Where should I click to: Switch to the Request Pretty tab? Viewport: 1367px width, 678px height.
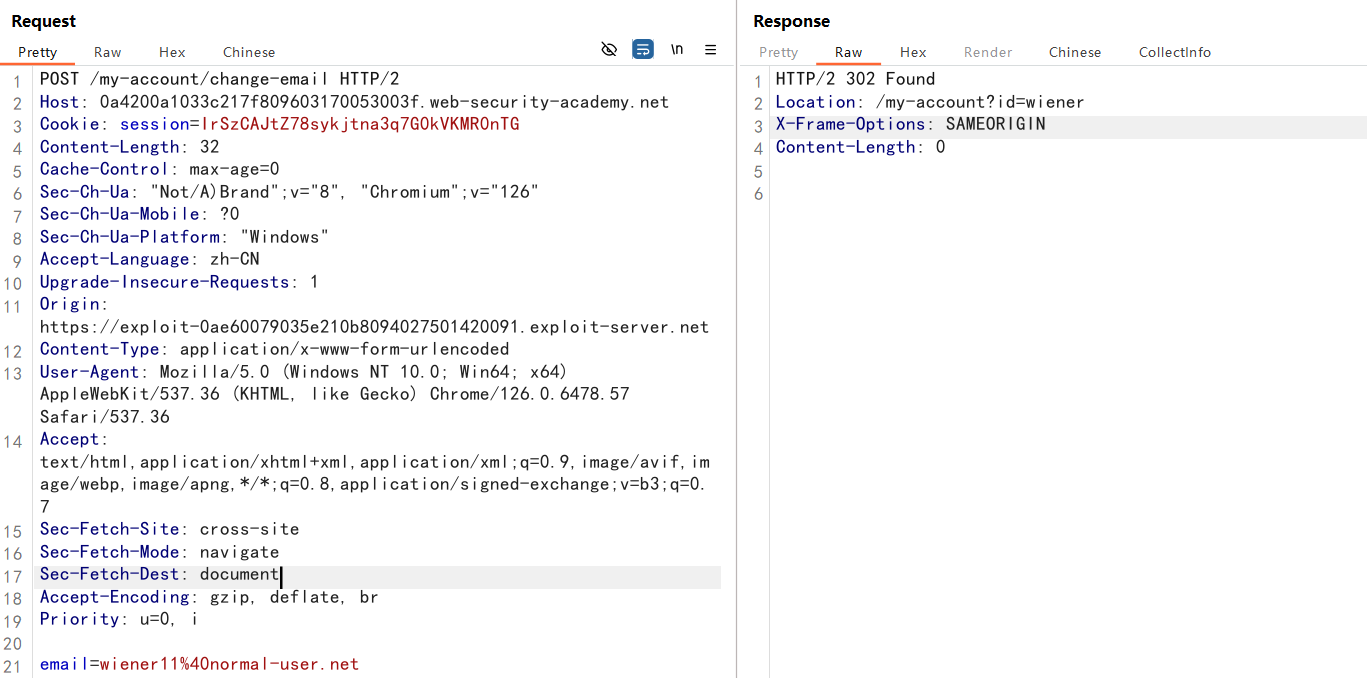coord(38,52)
